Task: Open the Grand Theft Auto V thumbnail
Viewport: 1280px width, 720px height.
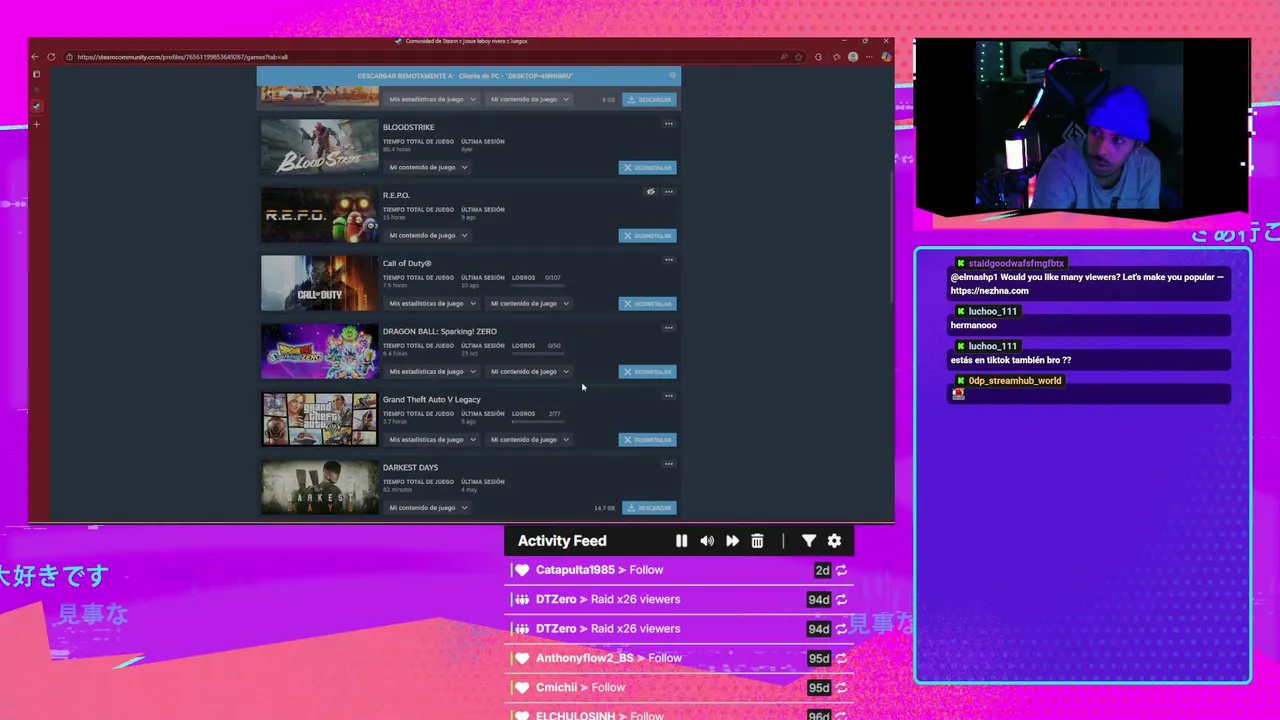Action: point(320,419)
